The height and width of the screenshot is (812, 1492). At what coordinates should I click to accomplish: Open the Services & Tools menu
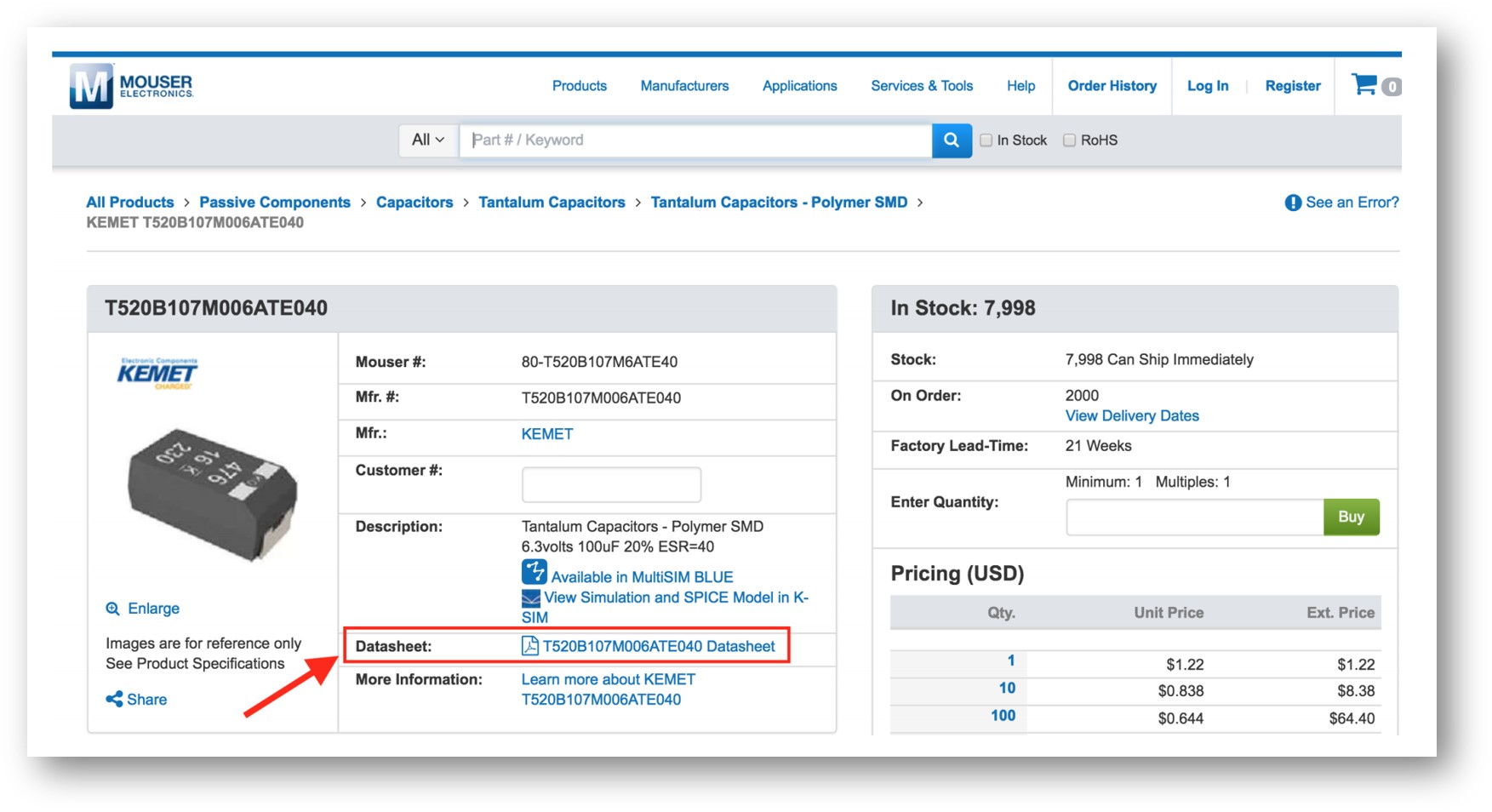(x=921, y=86)
